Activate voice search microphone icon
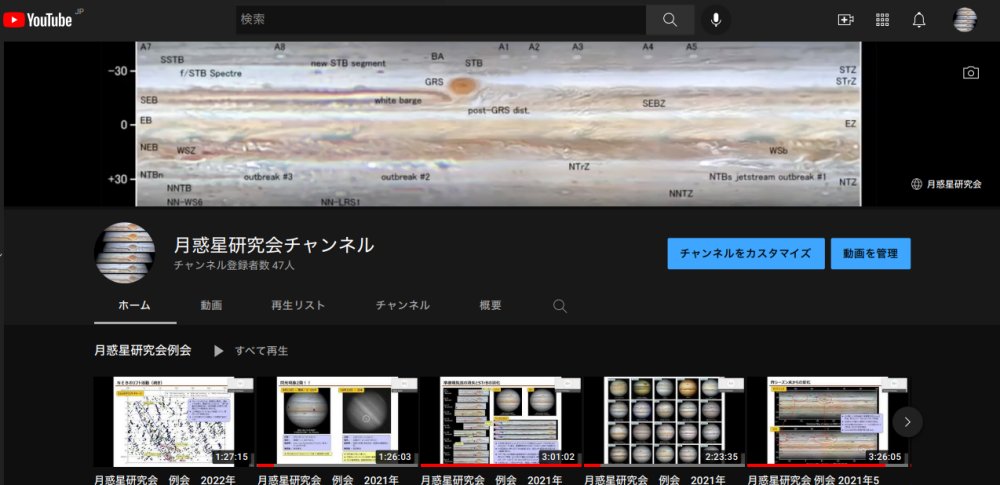This screenshot has width=1000, height=485. pos(716,20)
